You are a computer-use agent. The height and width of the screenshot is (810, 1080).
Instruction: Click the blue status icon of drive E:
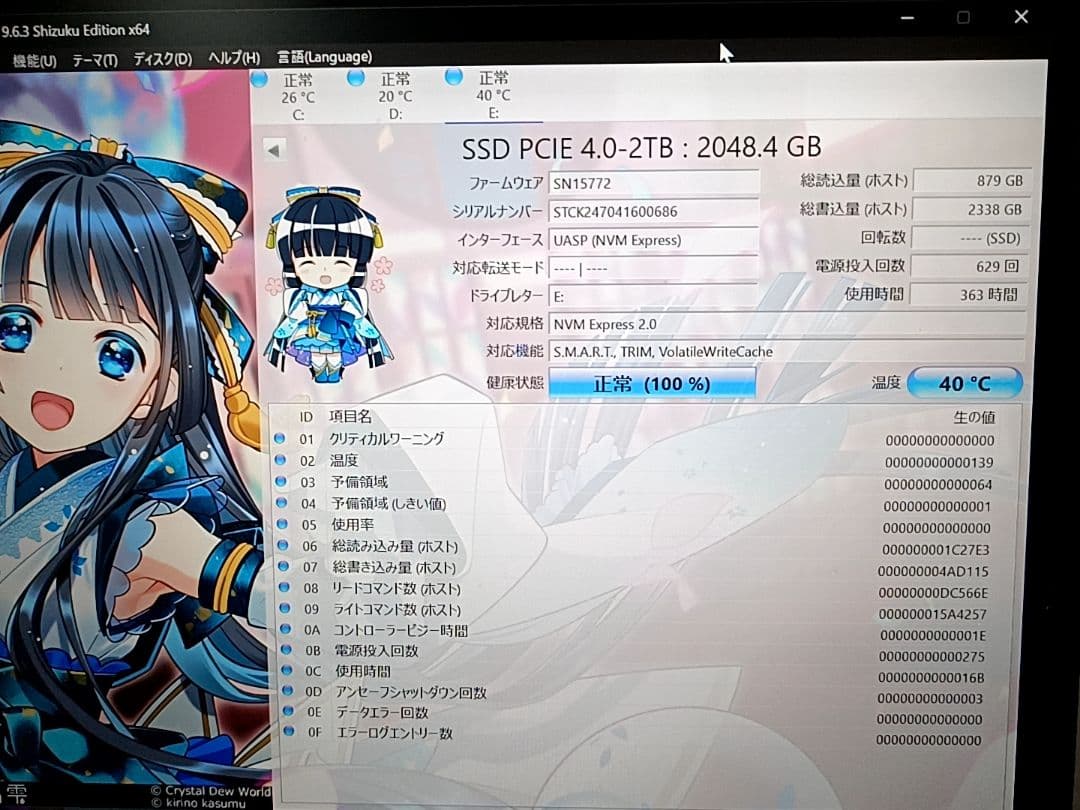click(454, 76)
